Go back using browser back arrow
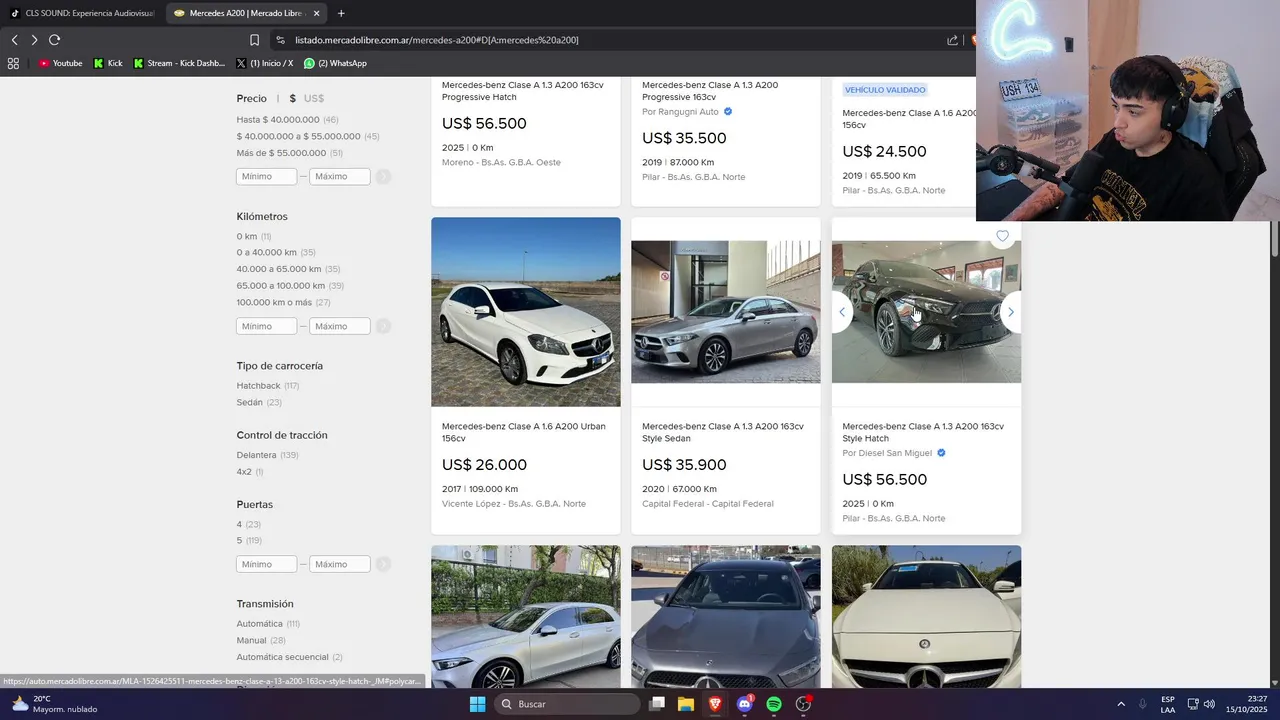The width and height of the screenshot is (1280, 720). [14, 40]
